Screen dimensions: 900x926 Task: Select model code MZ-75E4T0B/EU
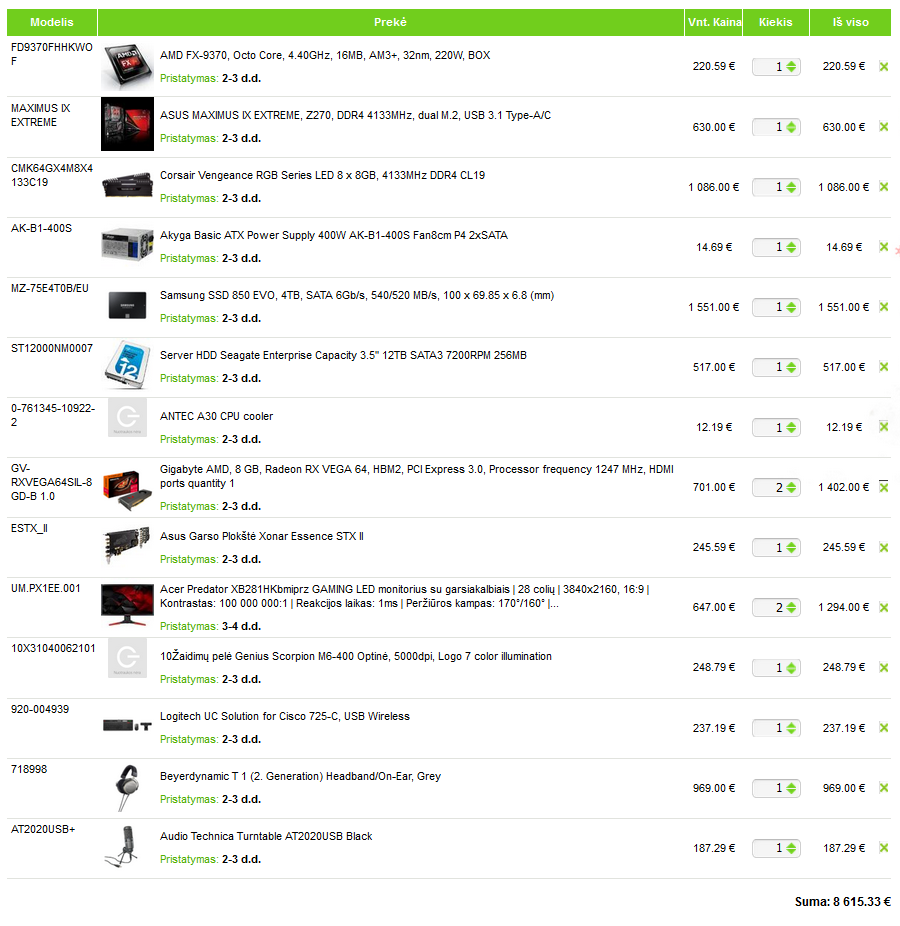[x=50, y=288]
